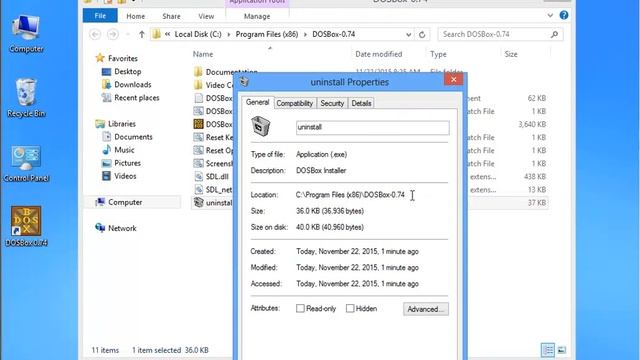Image resolution: width=640 pixels, height=360 pixels.
Task: Select the Documentation folder icon
Action: tap(198, 72)
